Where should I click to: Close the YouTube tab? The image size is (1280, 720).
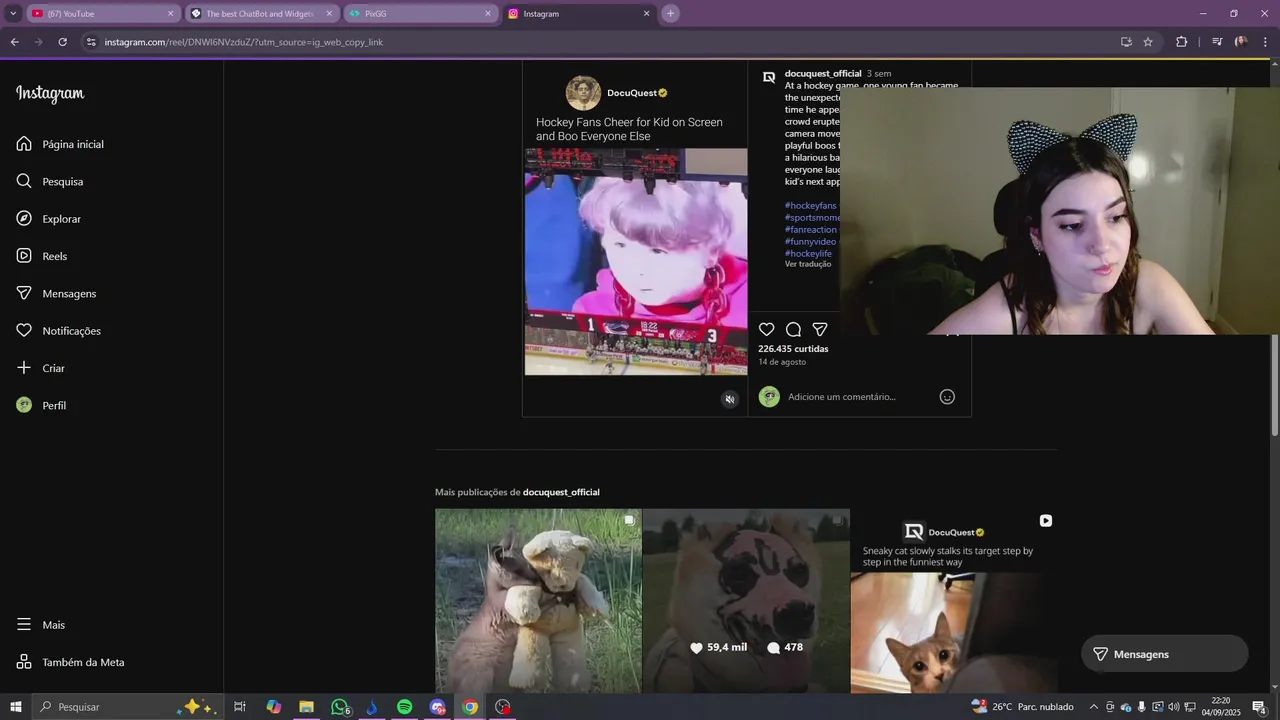(170, 14)
